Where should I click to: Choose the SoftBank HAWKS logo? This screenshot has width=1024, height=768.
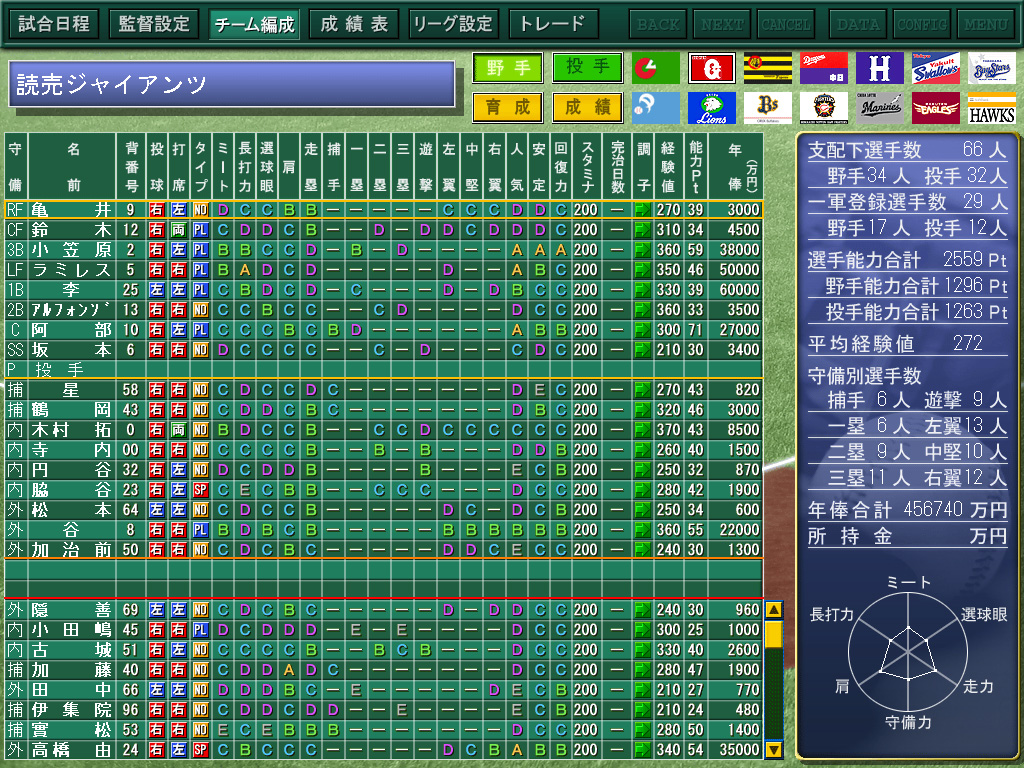coord(992,108)
